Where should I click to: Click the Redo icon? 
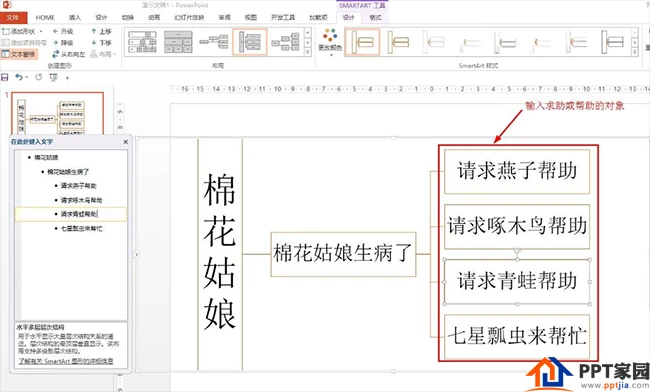pos(39,77)
